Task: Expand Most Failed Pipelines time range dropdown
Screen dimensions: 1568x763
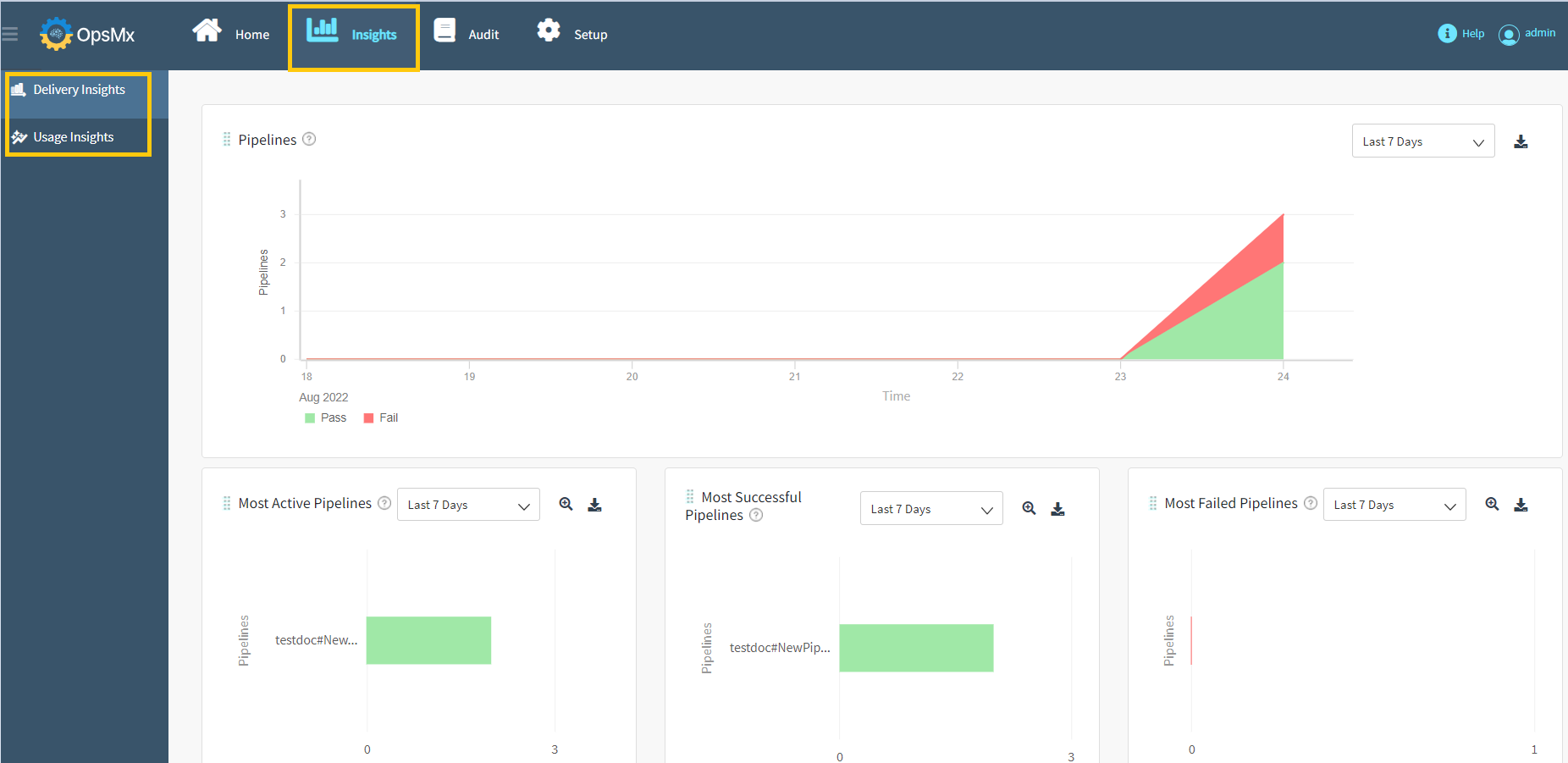Action: pos(1394,505)
